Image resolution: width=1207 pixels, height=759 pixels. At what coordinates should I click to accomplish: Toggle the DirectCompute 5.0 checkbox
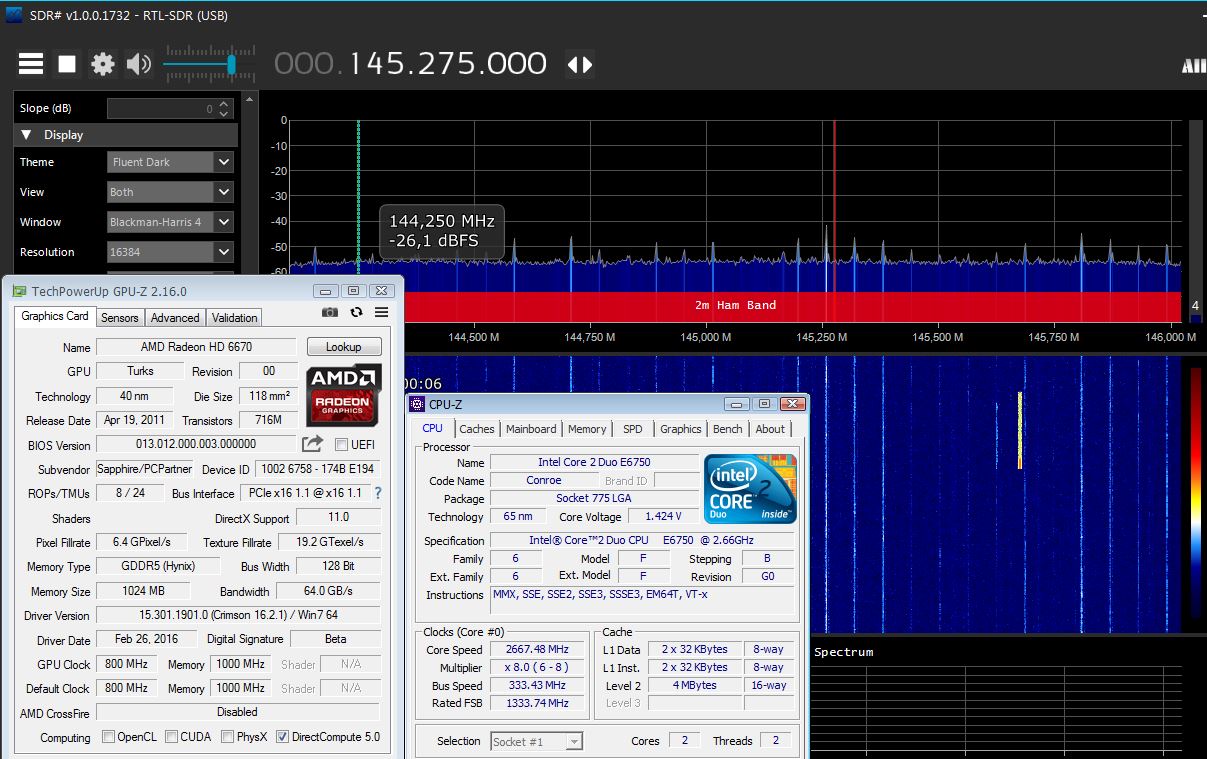[x=282, y=737]
